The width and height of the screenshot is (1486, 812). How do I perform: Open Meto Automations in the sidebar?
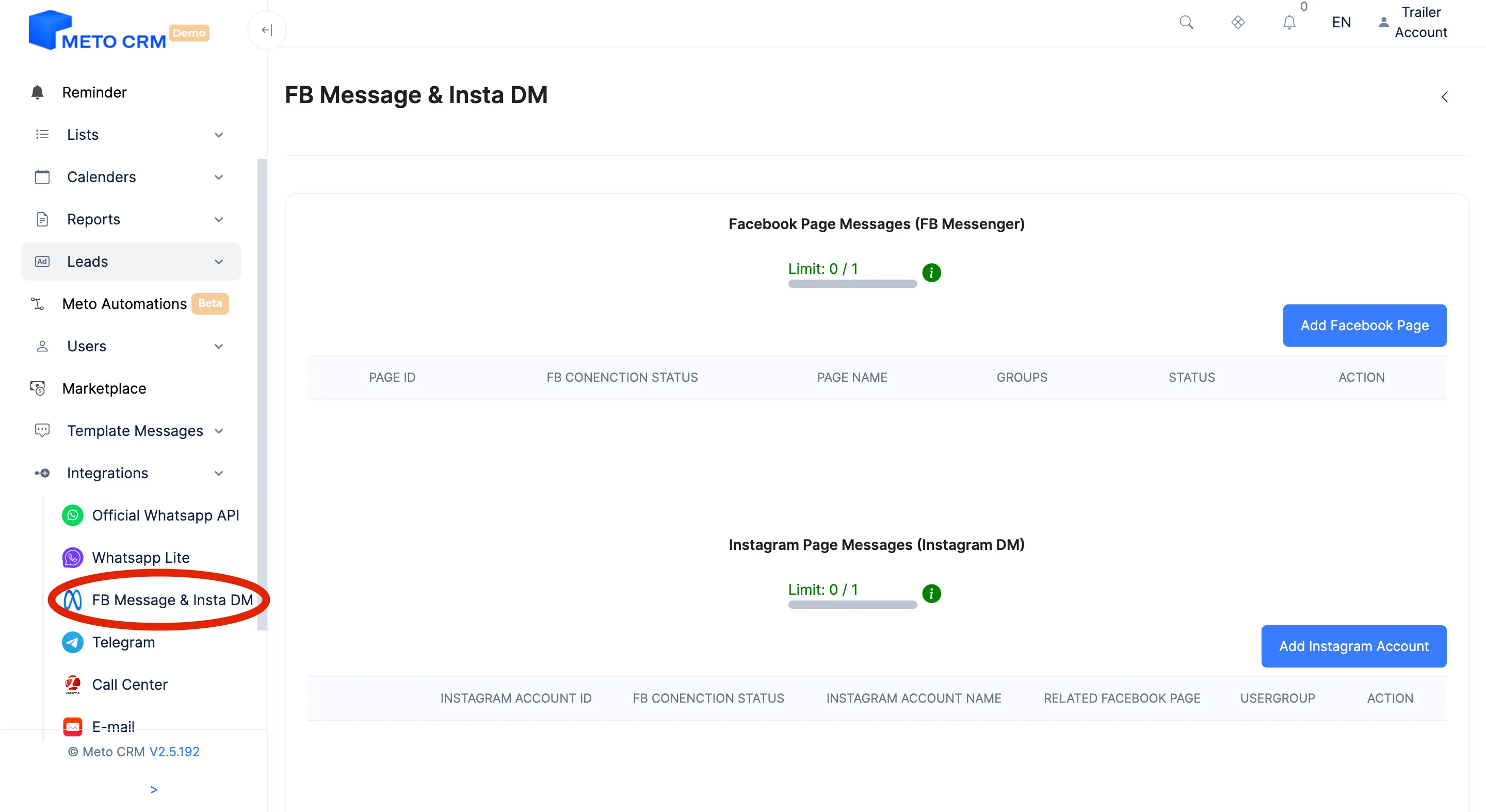coord(124,304)
